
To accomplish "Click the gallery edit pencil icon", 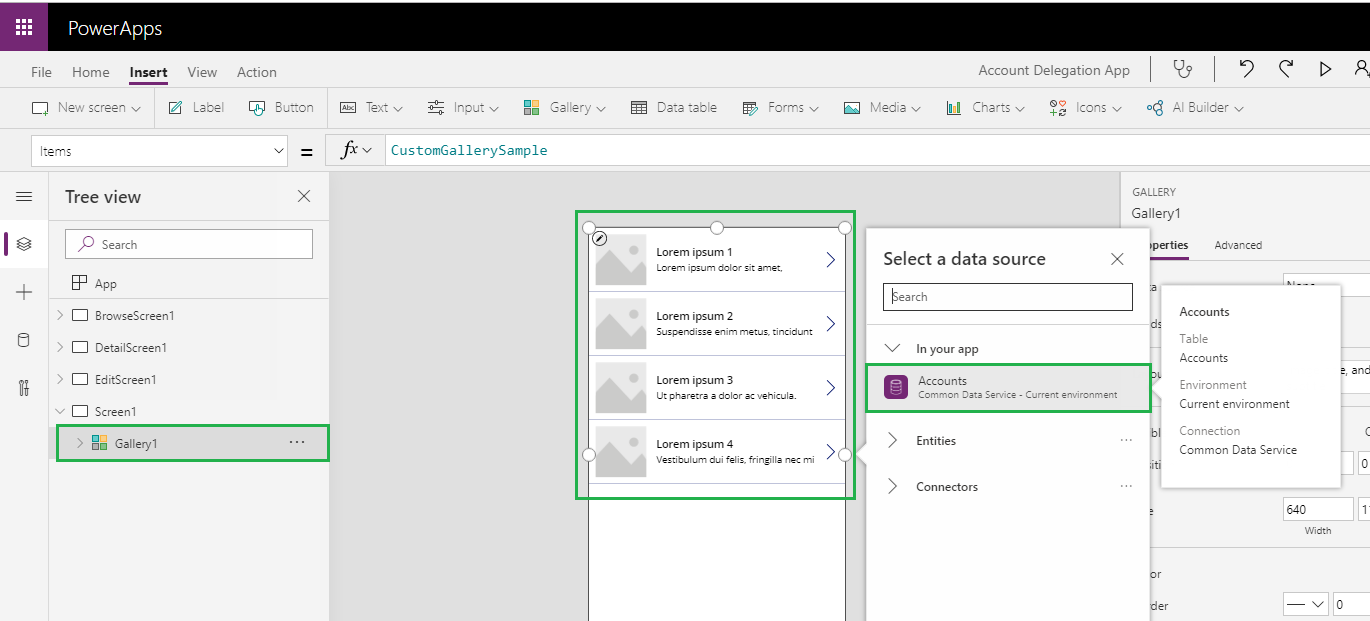I will click(599, 238).
